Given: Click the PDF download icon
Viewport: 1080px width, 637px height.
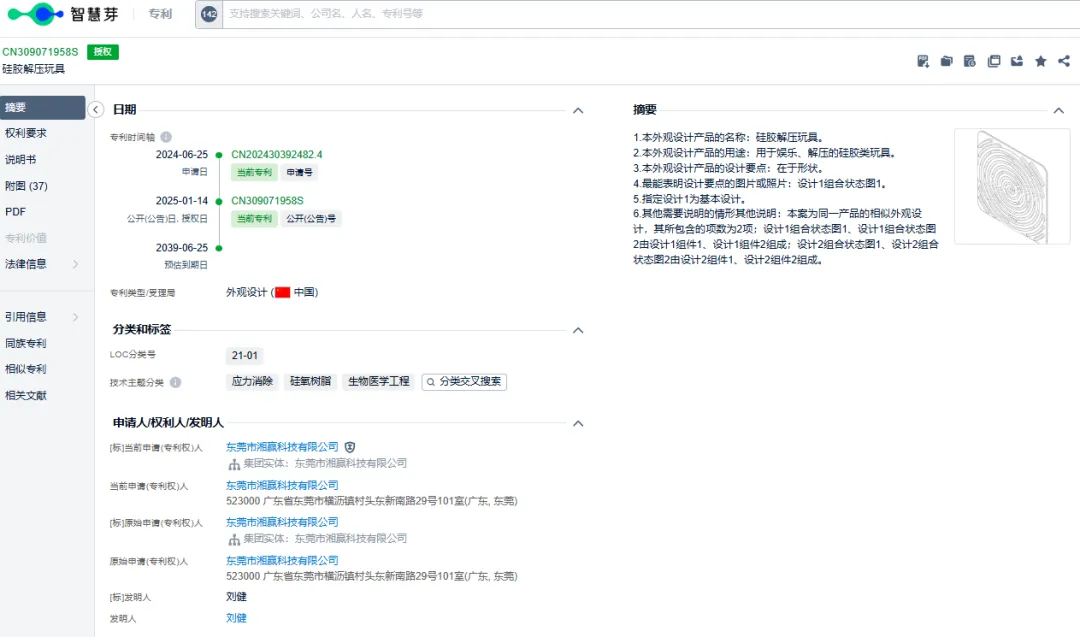Looking at the screenshot, I should (923, 61).
